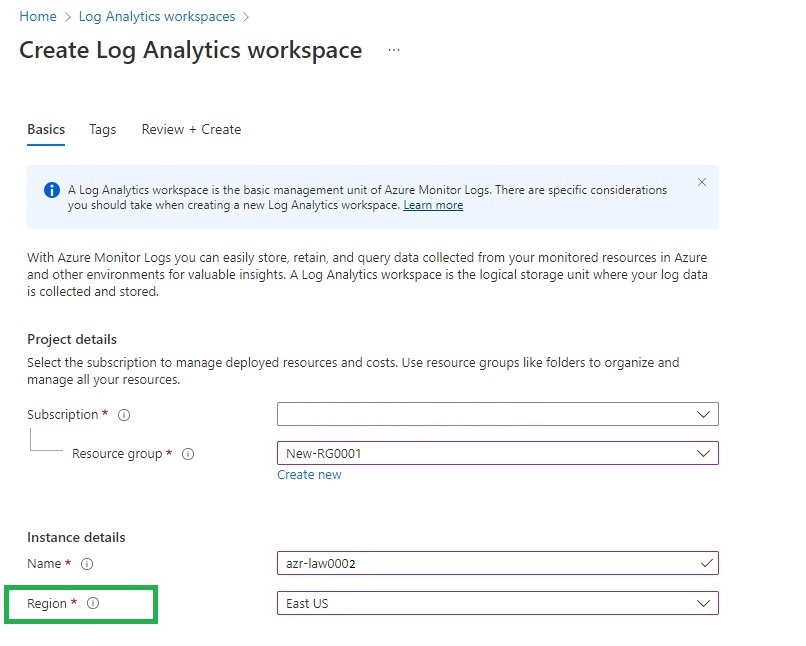Screen dimensions: 806x646
Task: Click the Resource group info icon
Action: (x=188, y=454)
